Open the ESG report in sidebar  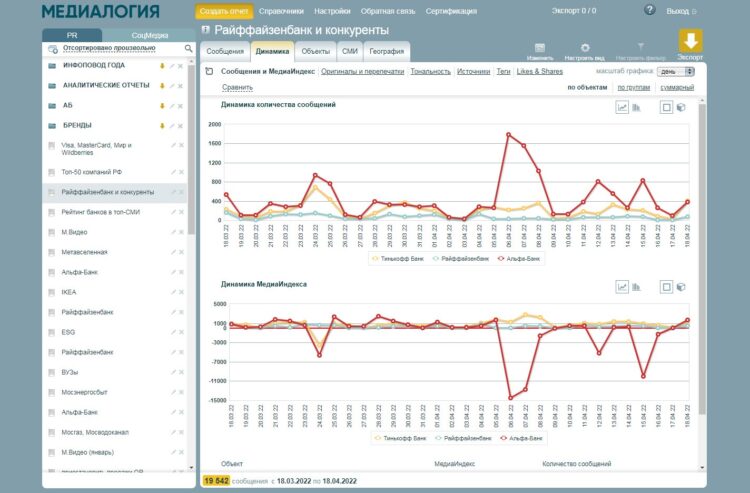pos(68,332)
